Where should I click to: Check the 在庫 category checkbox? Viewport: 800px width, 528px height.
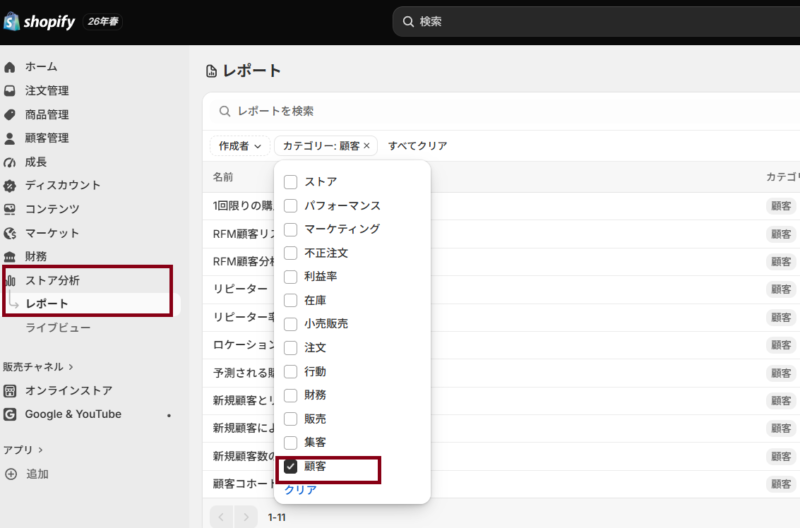pyautogui.click(x=290, y=300)
